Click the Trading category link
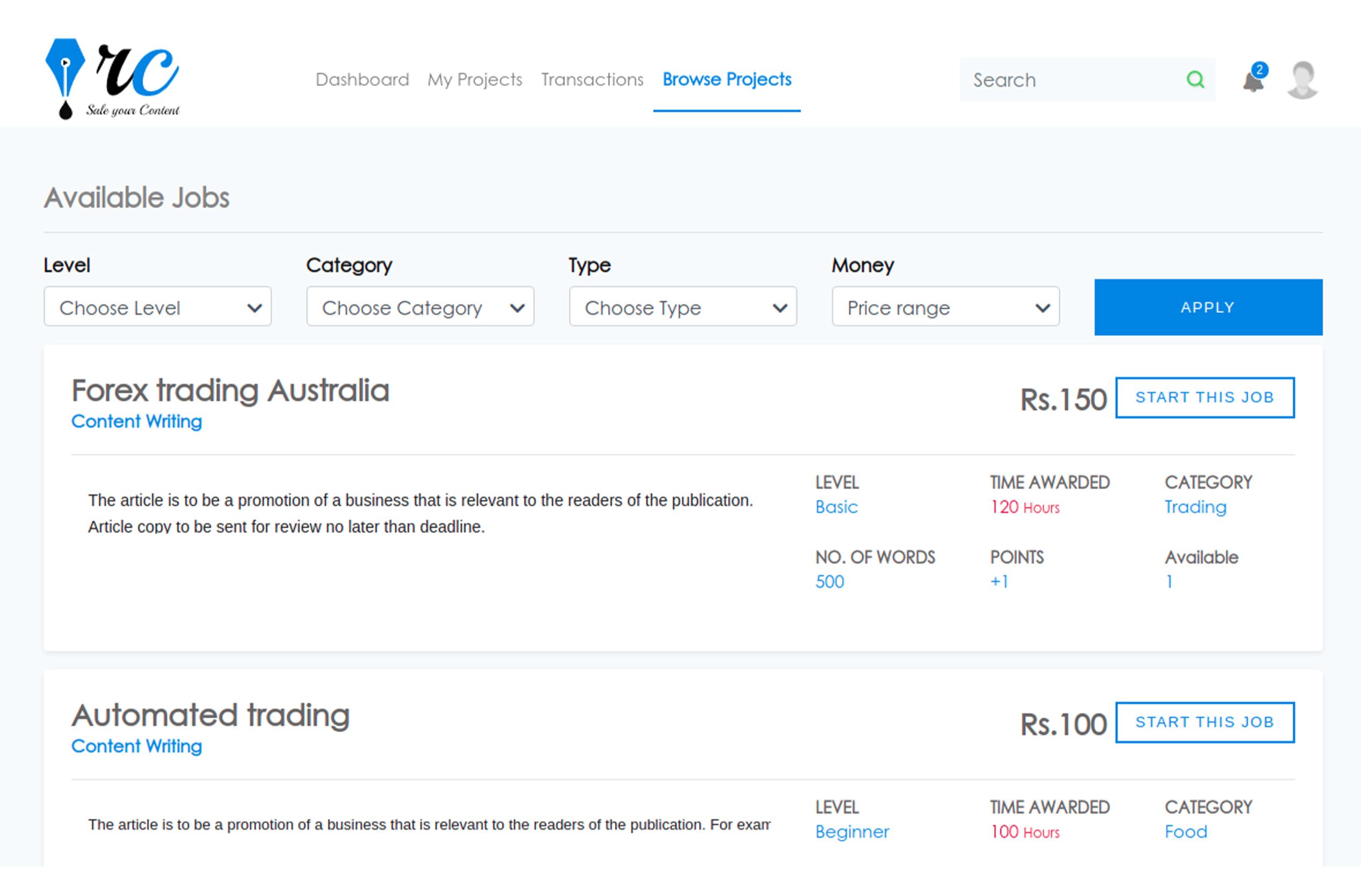Screen dimensions: 1361x896 pos(1195,507)
